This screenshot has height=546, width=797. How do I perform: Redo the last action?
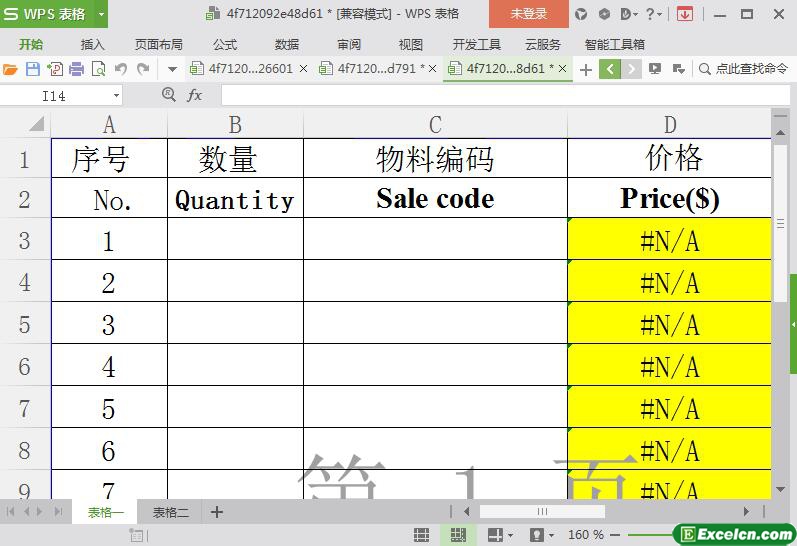(x=143, y=69)
